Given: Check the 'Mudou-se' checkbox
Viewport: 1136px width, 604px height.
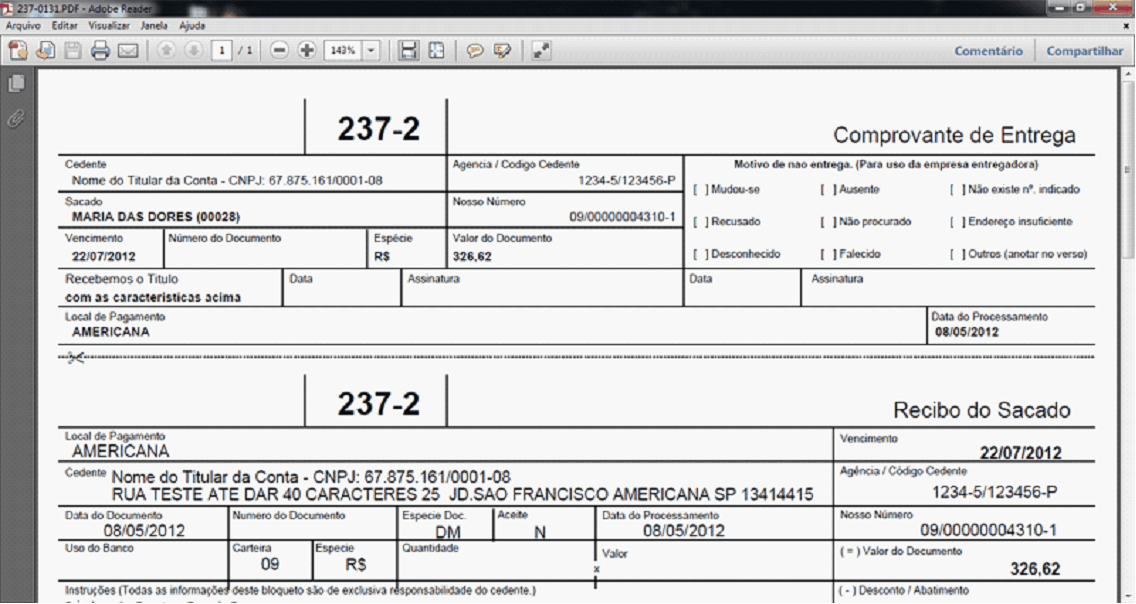Looking at the screenshot, I should (x=700, y=190).
